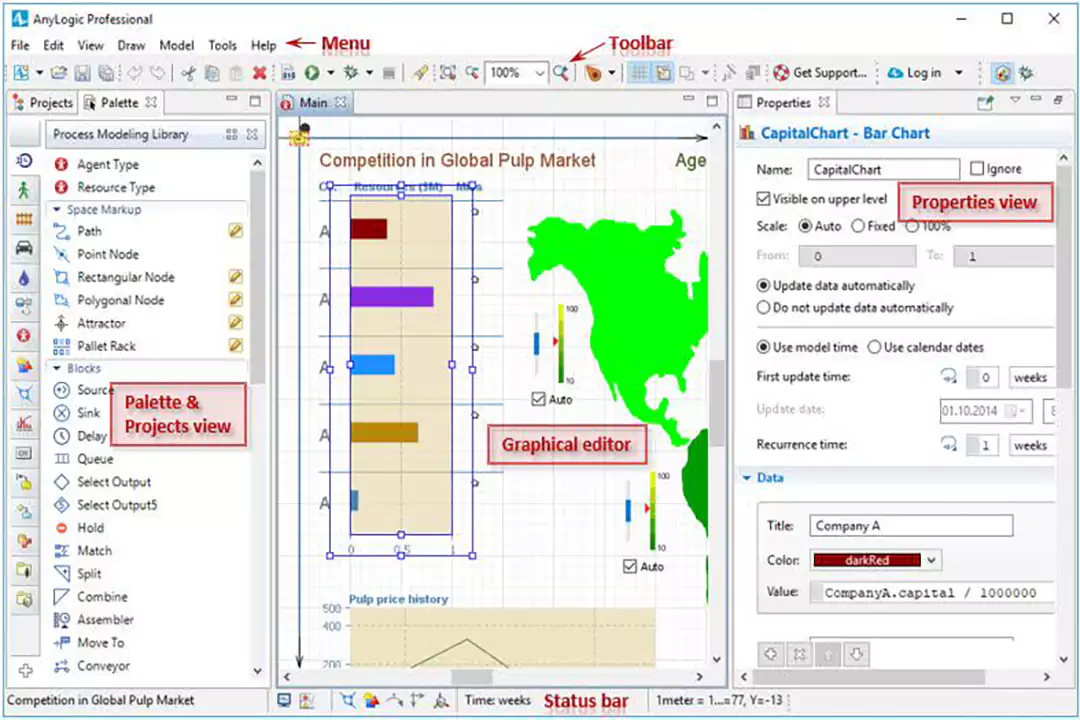The image size is (1080, 720).
Task: Click the edit pencil beside Path
Action: pyautogui.click(x=236, y=231)
